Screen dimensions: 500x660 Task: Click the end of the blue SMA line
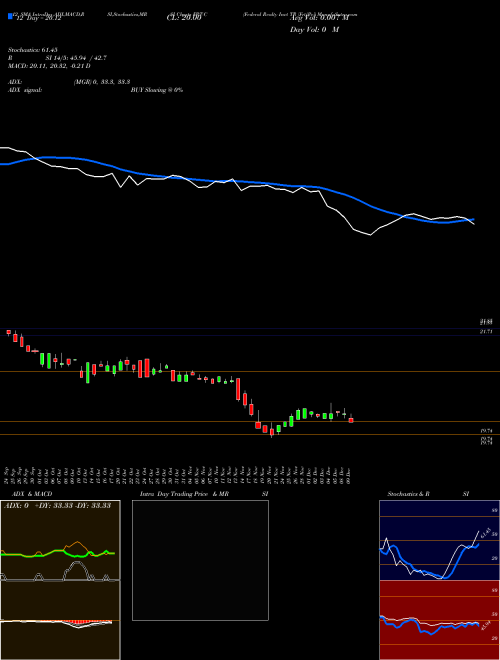(473, 219)
